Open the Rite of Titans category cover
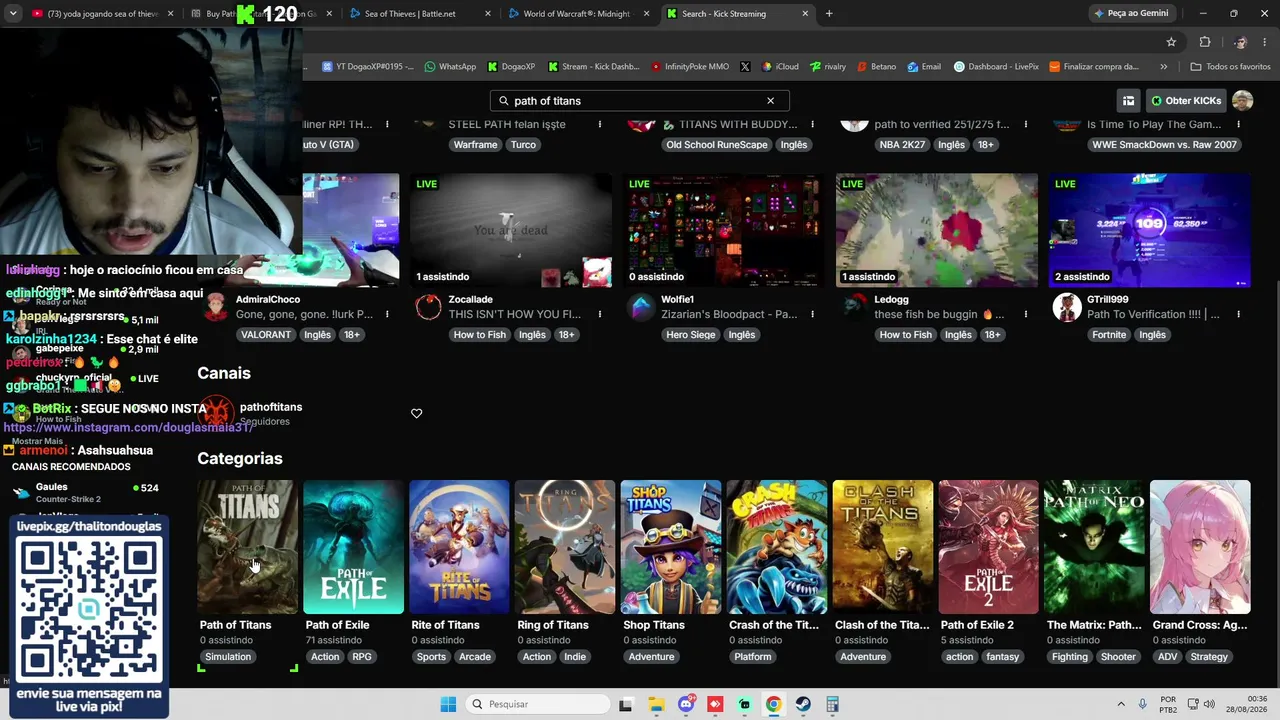 click(x=459, y=547)
